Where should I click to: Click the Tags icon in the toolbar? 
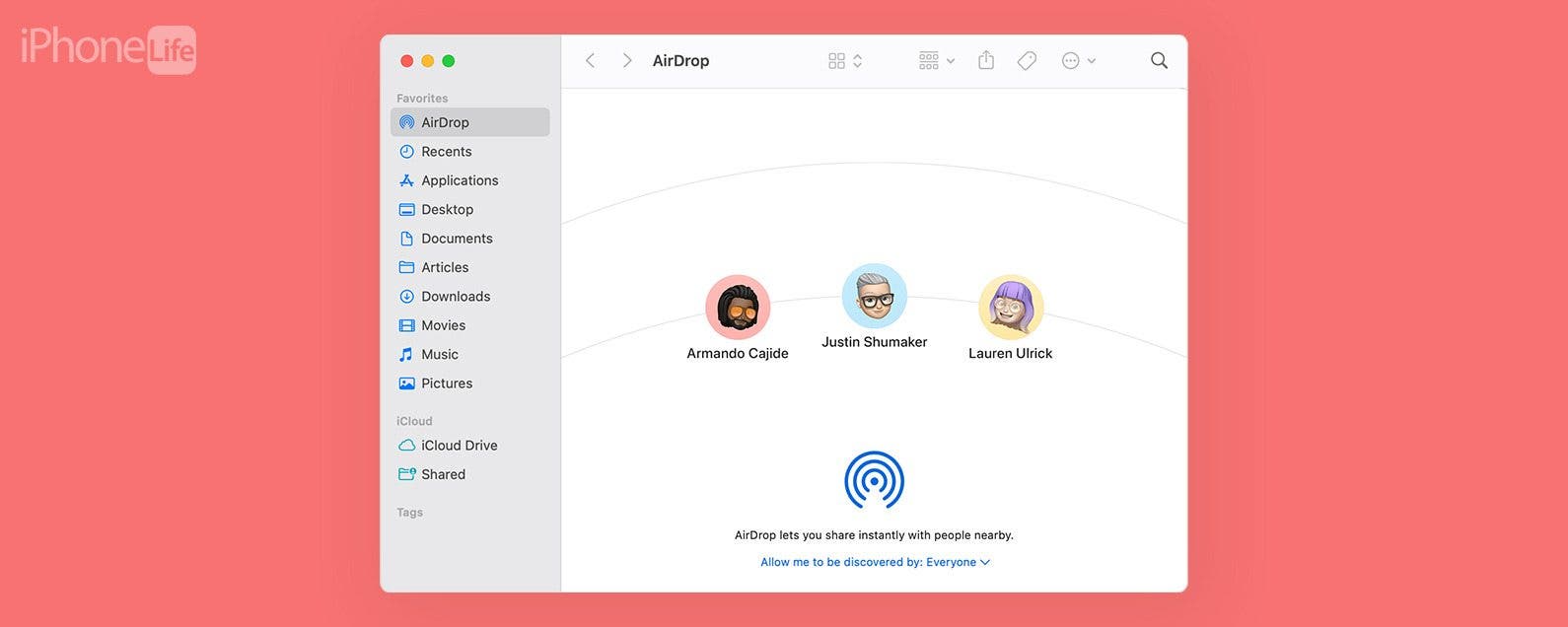point(1027,61)
